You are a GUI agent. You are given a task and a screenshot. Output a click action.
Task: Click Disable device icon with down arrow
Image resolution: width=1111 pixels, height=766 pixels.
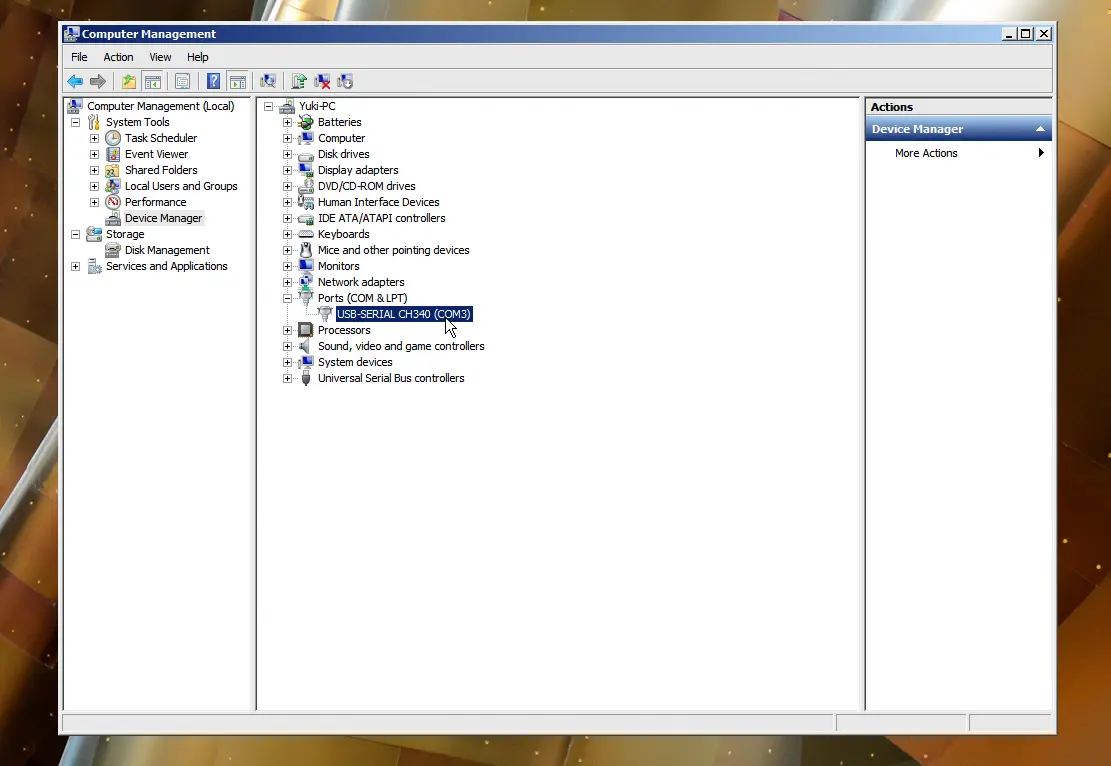coord(345,81)
